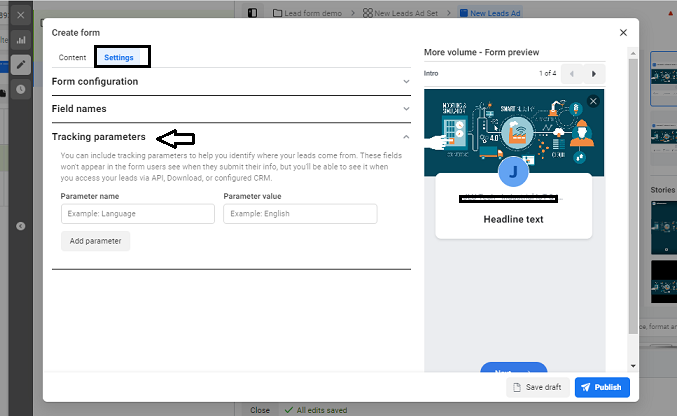Switch to the Content tab
The image size is (677, 416).
pyautogui.click(x=72, y=58)
